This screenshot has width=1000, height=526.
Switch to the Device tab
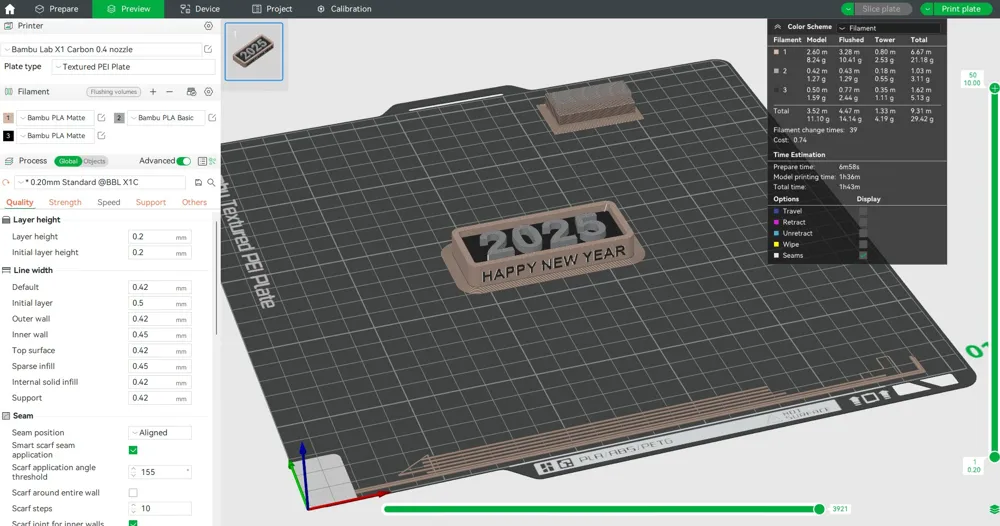[200, 9]
